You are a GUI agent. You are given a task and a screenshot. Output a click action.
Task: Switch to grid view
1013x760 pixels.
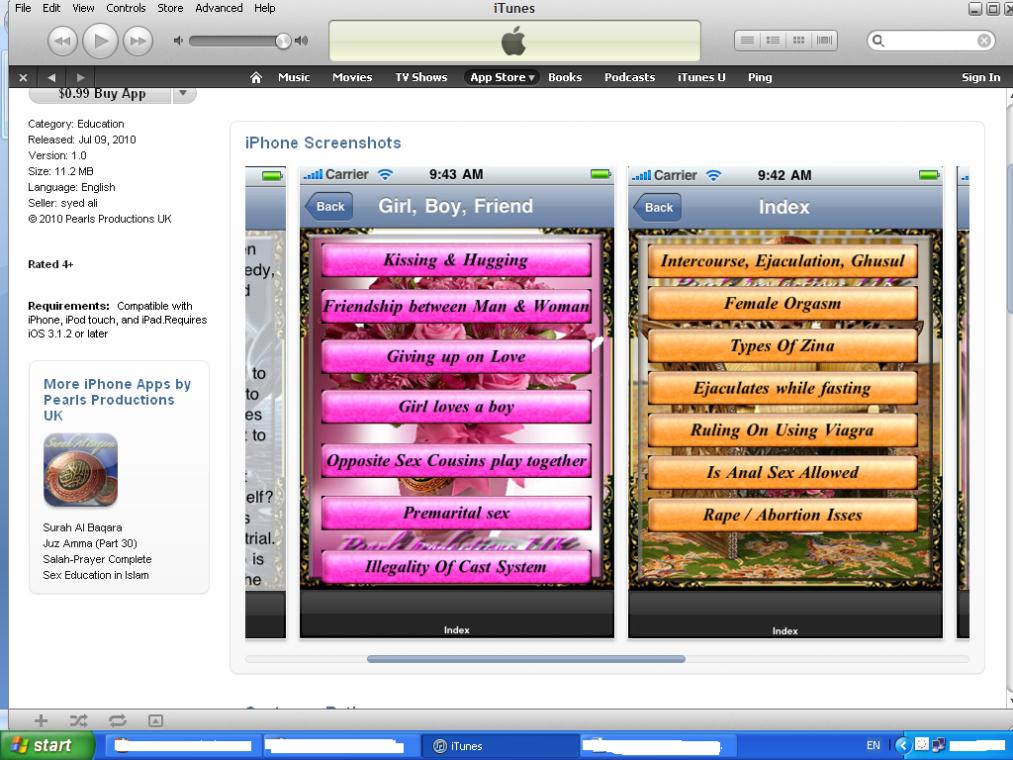pos(799,41)
